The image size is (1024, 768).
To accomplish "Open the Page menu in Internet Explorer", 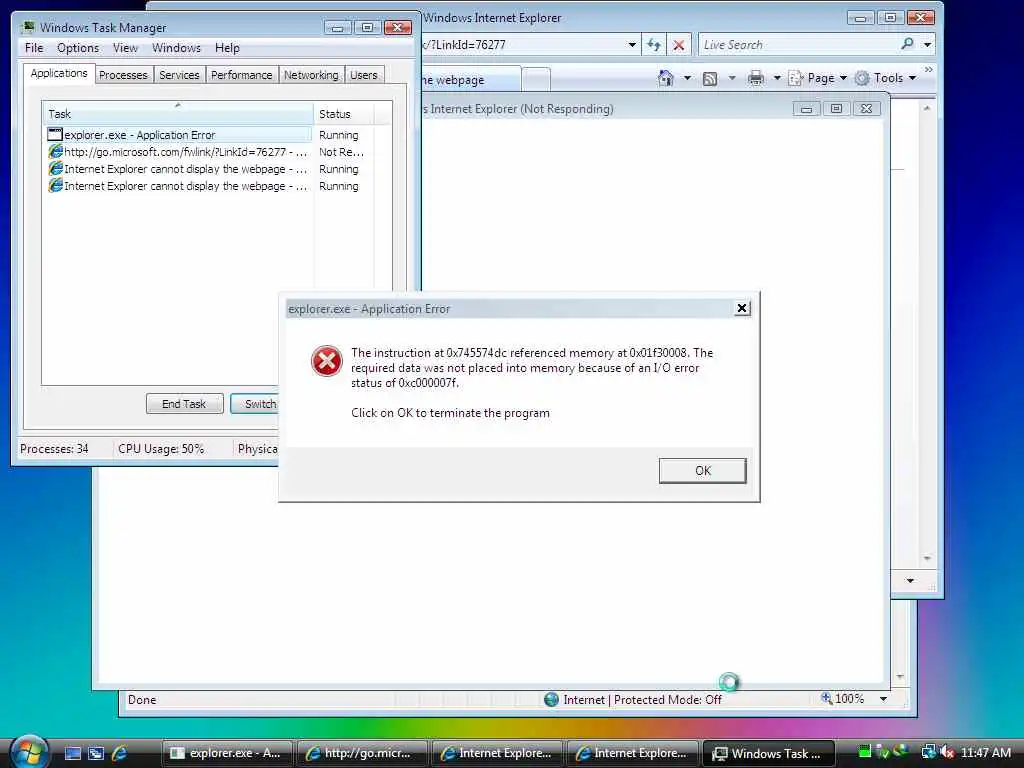I will 817,78.
